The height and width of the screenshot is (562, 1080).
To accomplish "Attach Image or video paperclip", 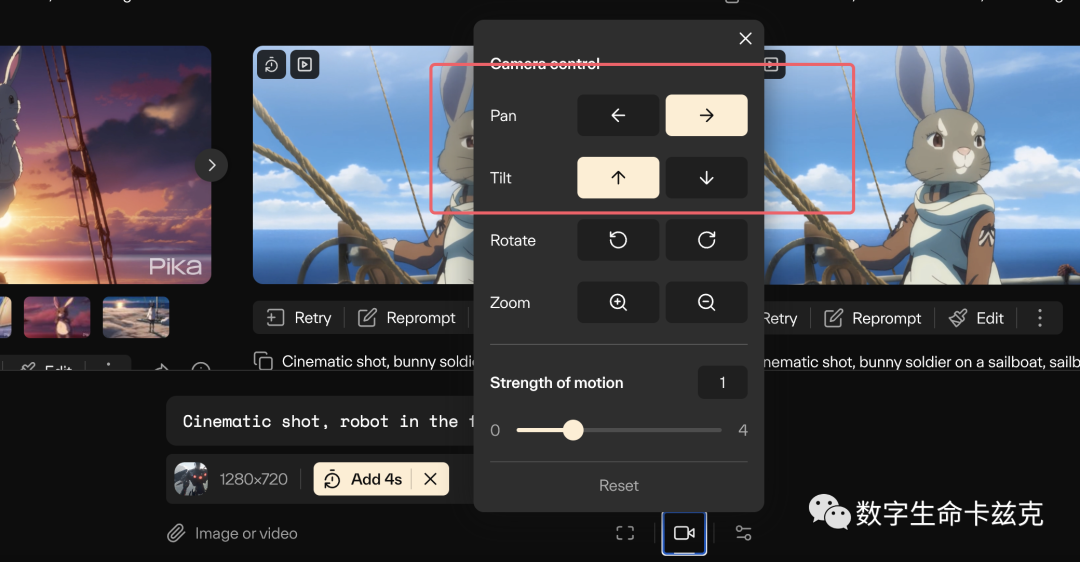I will pyautogui.click(x=176, y=533).
